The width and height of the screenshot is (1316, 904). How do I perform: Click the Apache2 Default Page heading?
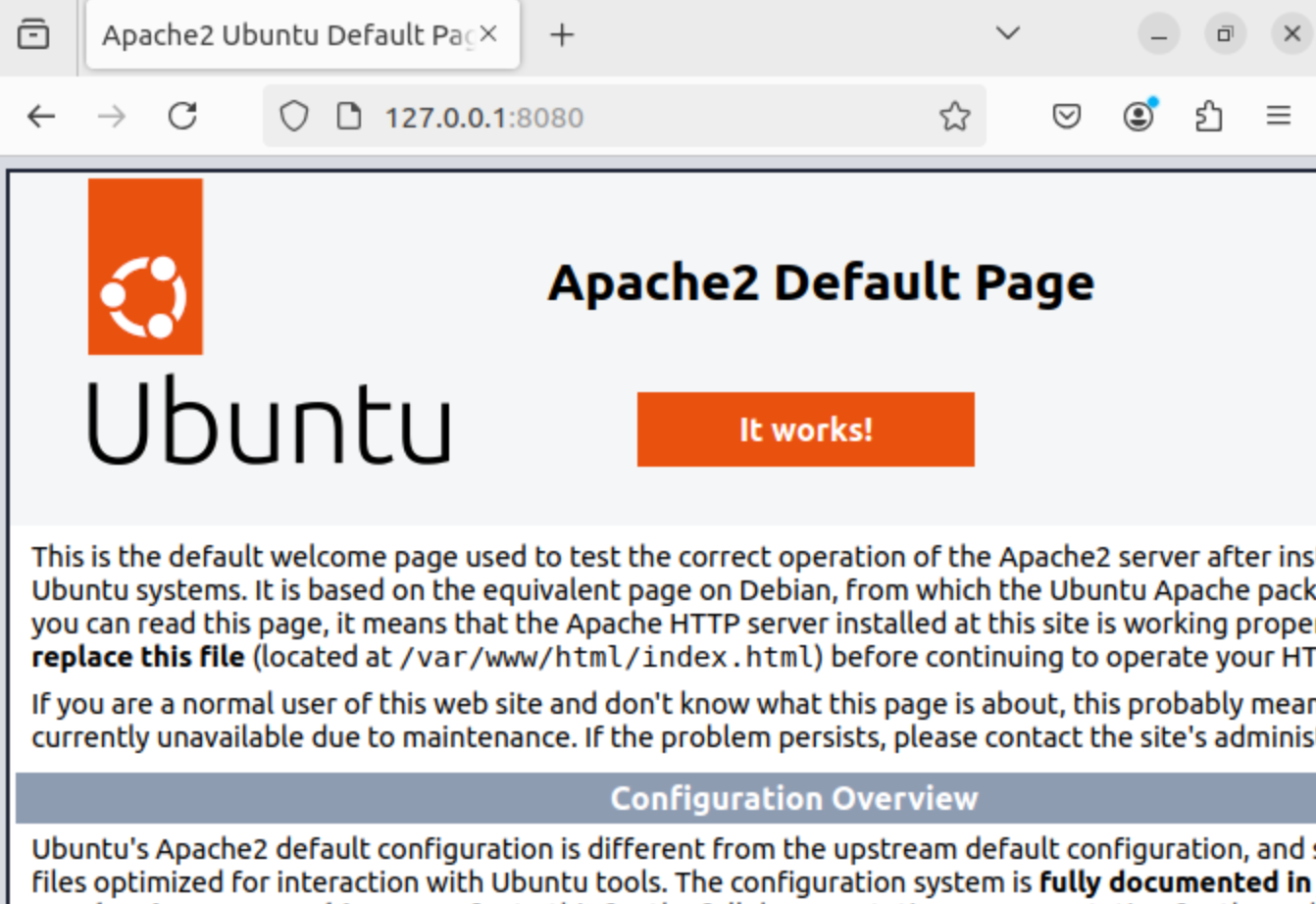821,282
